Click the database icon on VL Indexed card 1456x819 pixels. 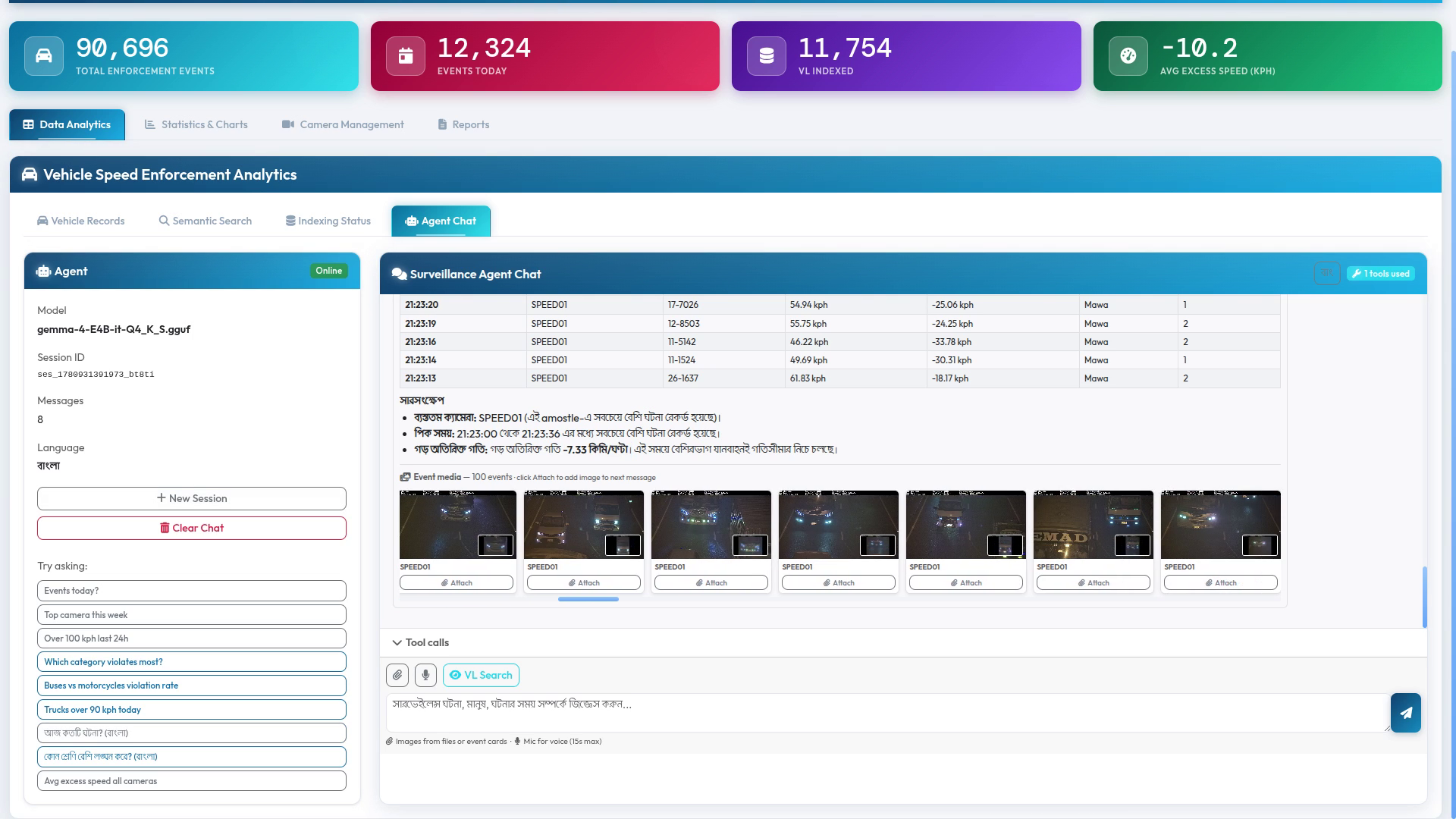[x=767, y=56]
